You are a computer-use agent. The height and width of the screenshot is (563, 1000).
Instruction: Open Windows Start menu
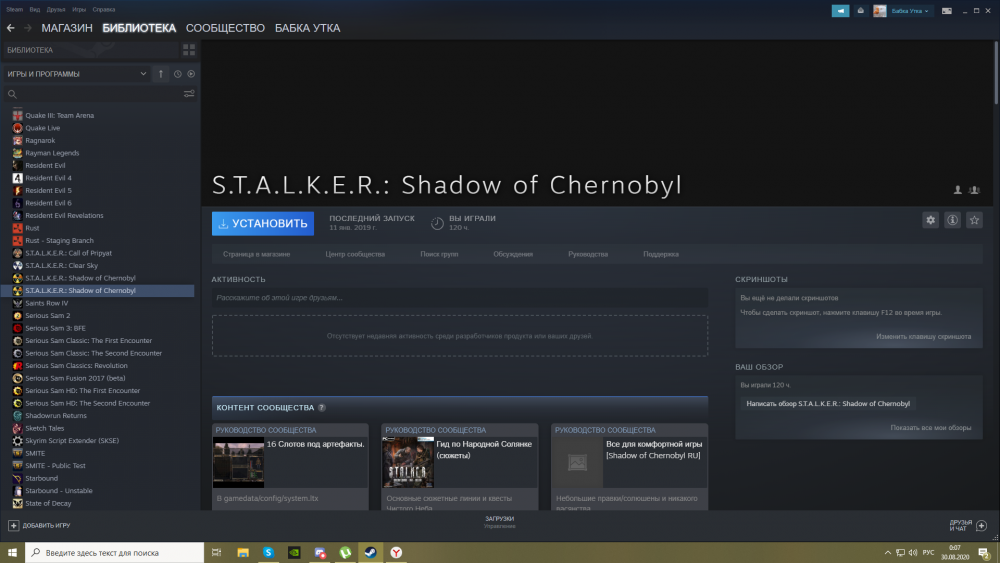click(x=12, y=552)
